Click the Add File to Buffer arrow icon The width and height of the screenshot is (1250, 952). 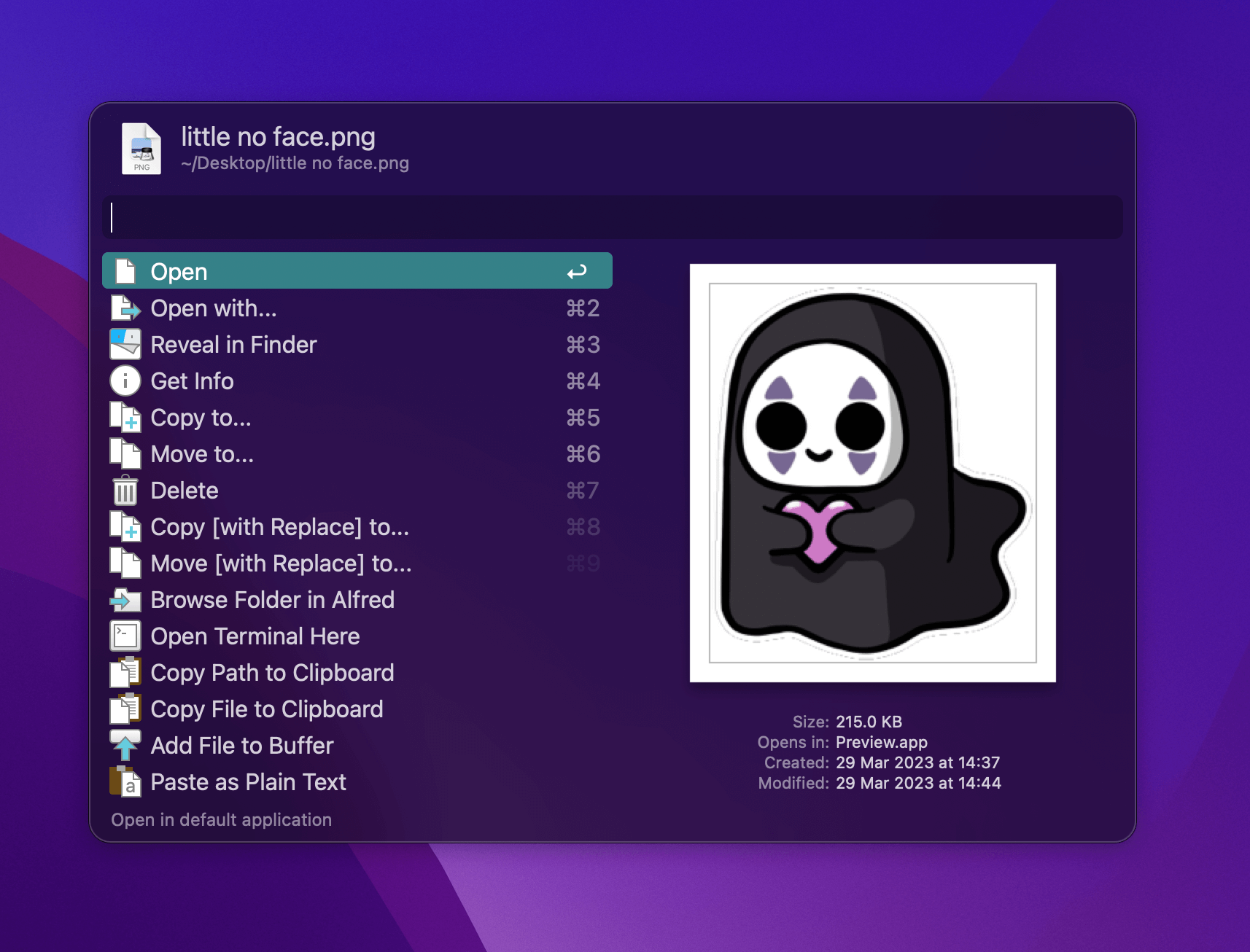(125, 746)
